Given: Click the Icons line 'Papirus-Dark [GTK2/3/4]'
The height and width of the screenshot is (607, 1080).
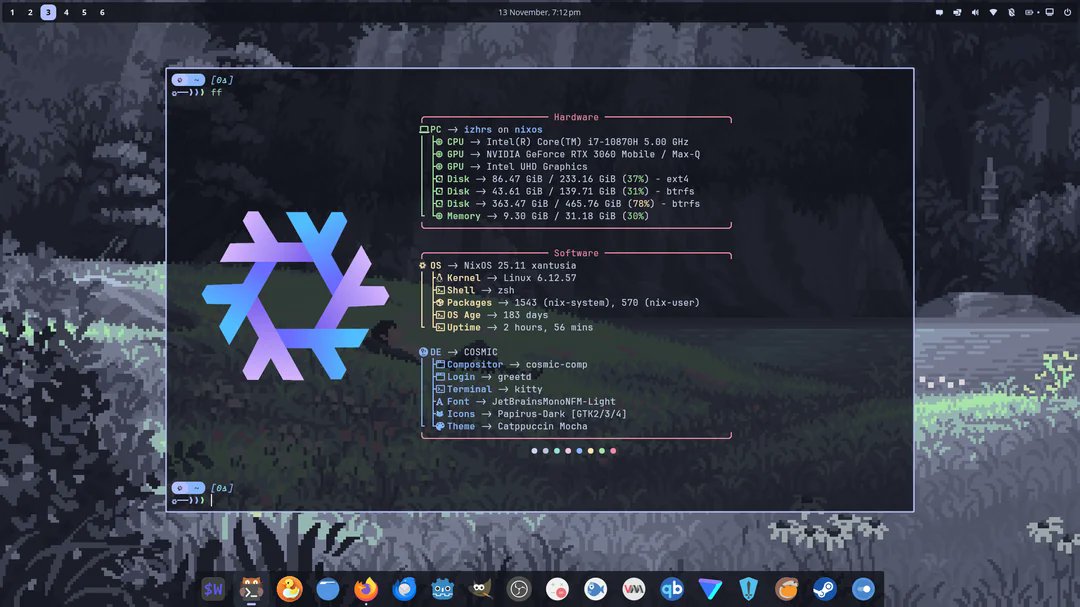Looking at the screenshot, I should coord(530,414).
